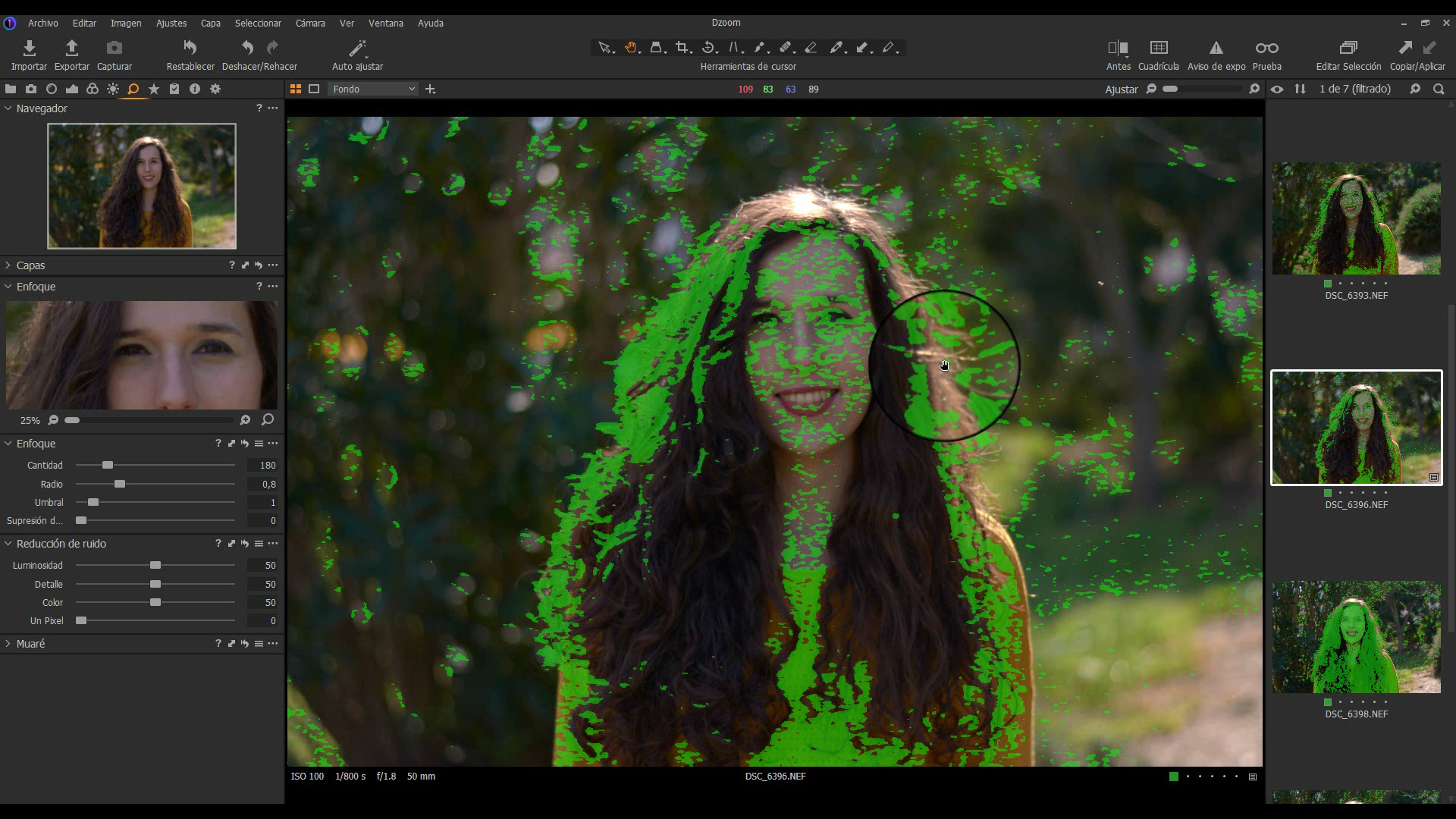Screen dimensions: 1456x819
Task: Click the Restablecer button
Action: 190,53
